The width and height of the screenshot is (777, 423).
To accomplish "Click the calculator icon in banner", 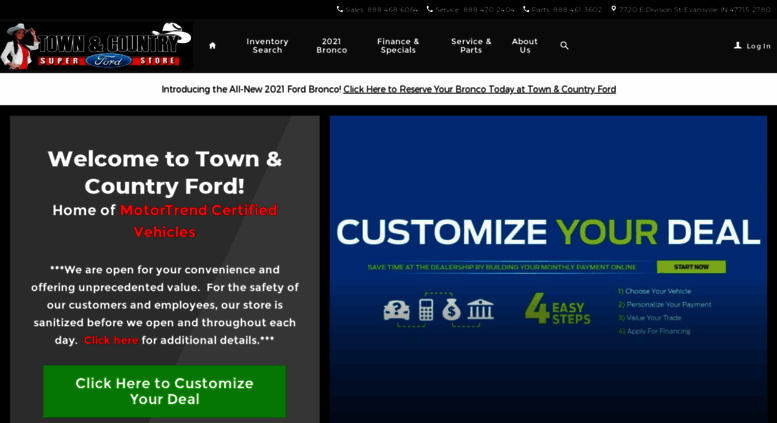I will 426,310.
